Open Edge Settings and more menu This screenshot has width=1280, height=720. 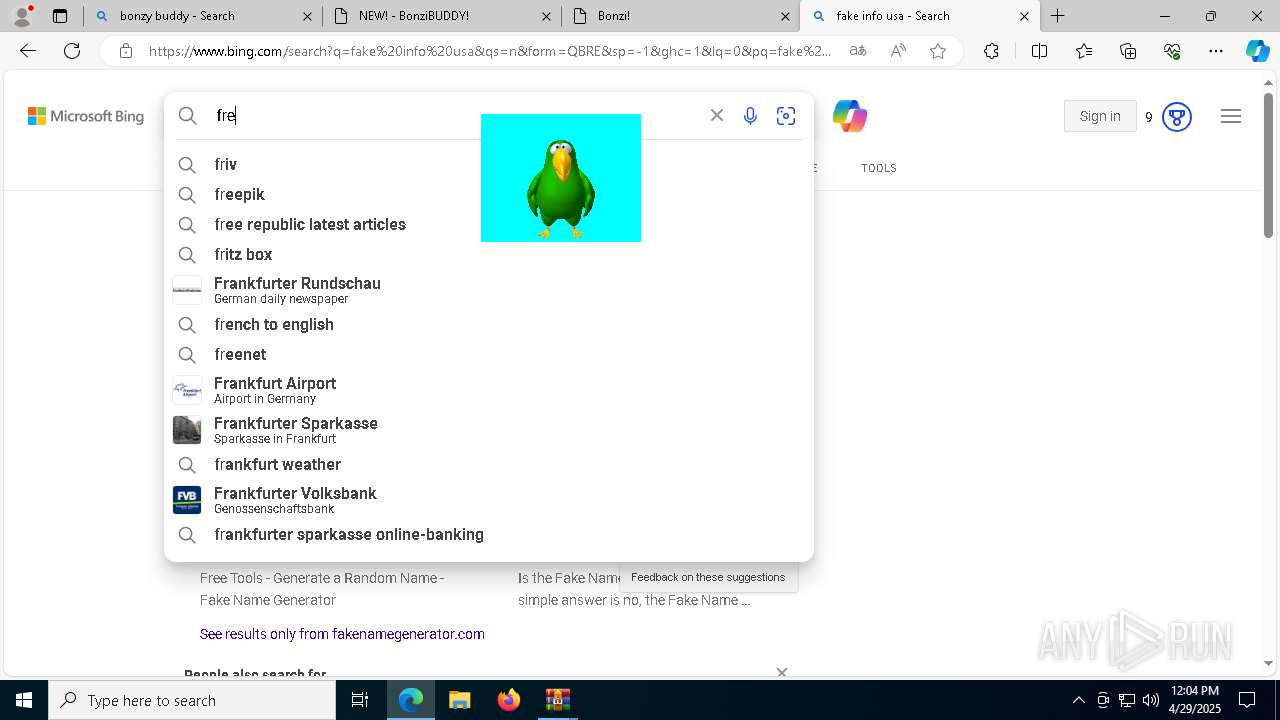point(1216,51)
